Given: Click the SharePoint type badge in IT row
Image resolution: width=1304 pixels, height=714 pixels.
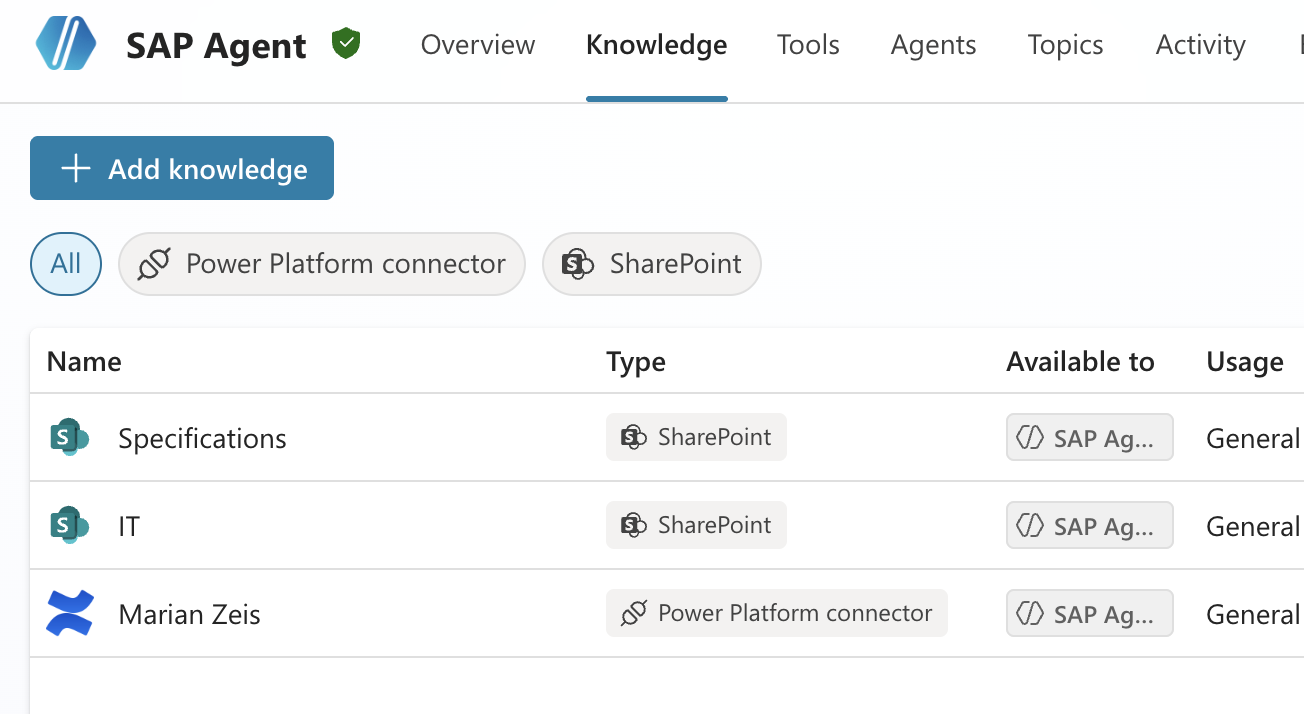Looking at the screenshot, I should click(696, 525).
